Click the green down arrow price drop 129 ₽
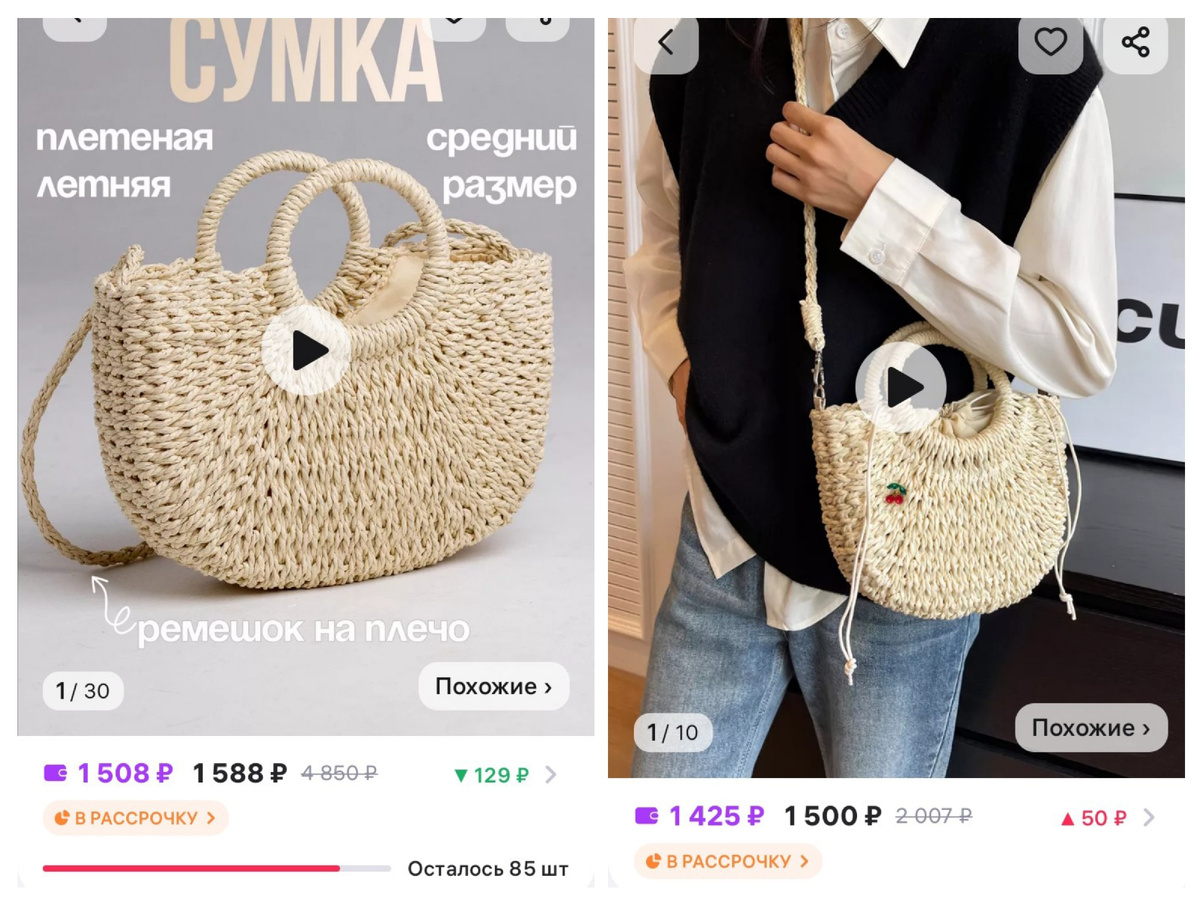 click(x=491, y=775)
